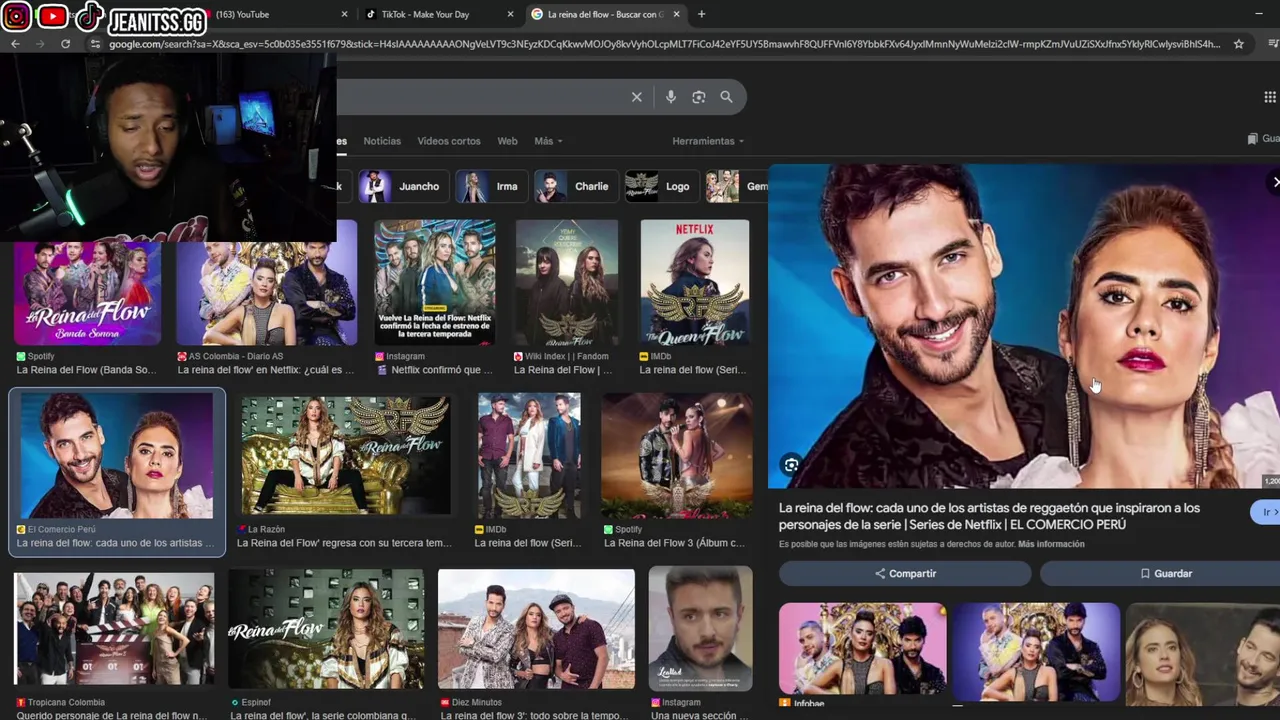Click the Lens icon on the preview image

coord(791,465)
